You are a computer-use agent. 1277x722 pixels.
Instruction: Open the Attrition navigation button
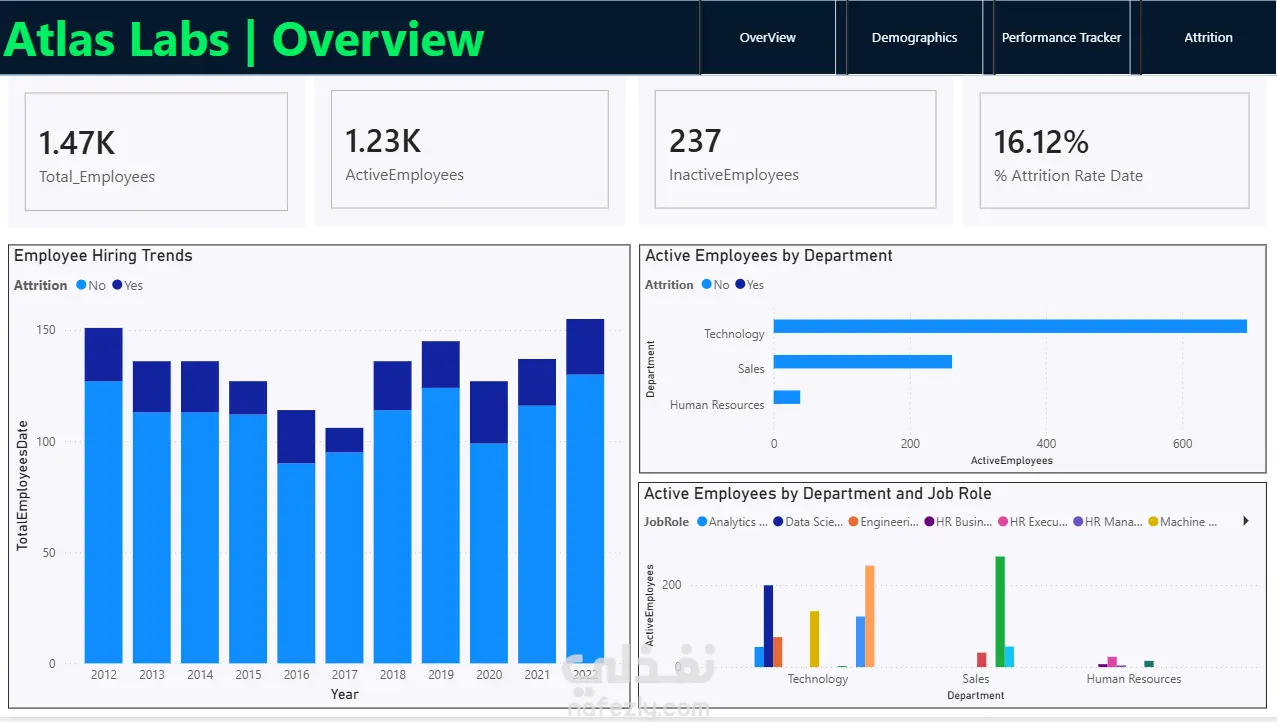coord(1208,38)
